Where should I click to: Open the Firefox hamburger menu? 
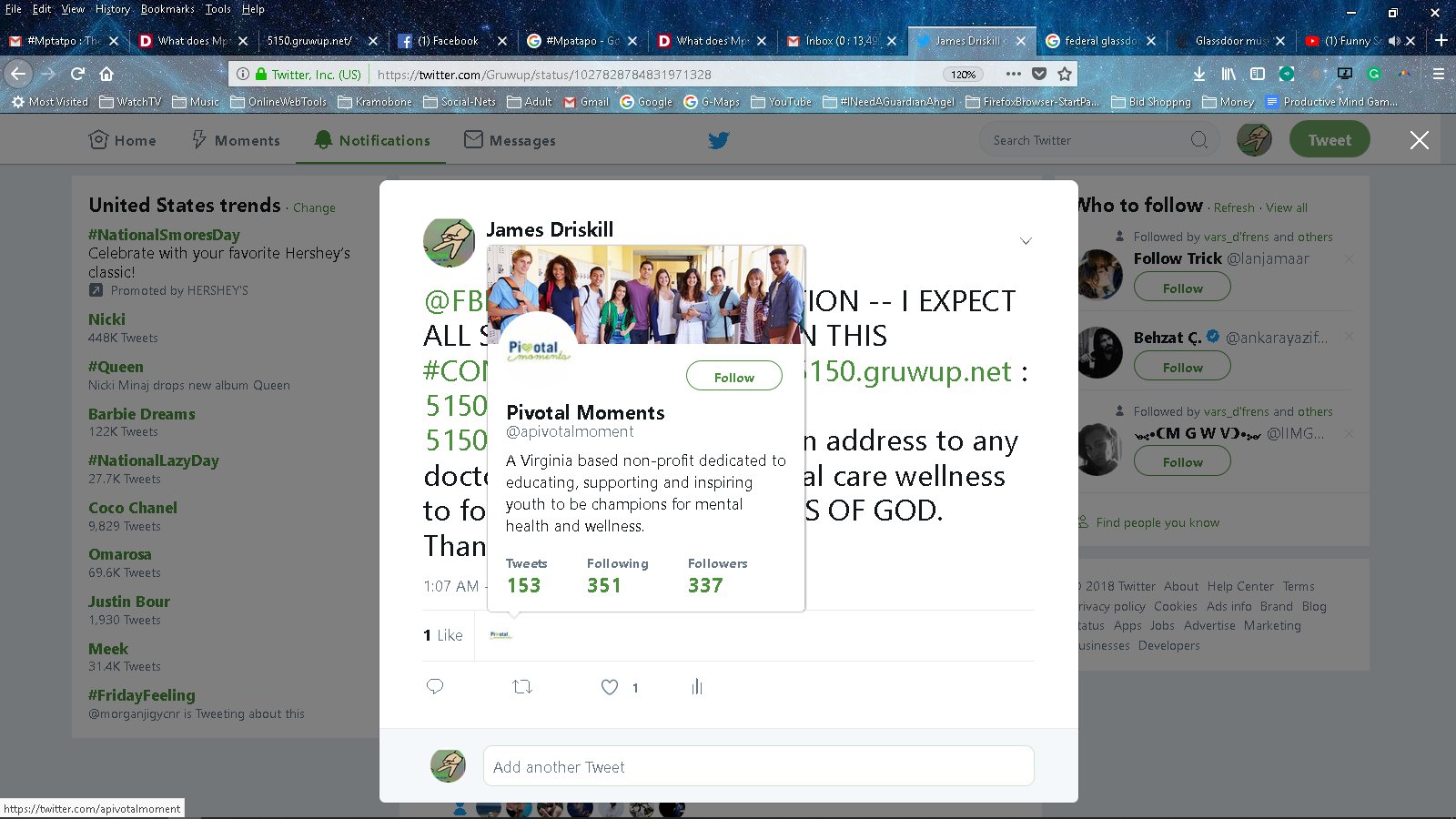pyautogui.click(x=1439, y=74)
